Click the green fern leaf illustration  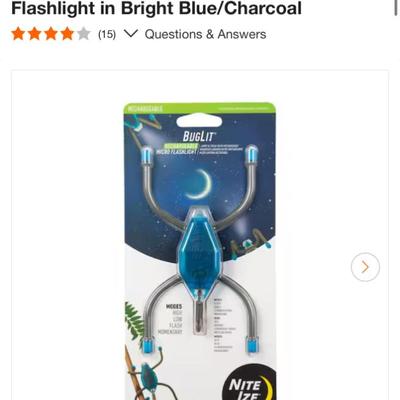click(x=131, y=321)
